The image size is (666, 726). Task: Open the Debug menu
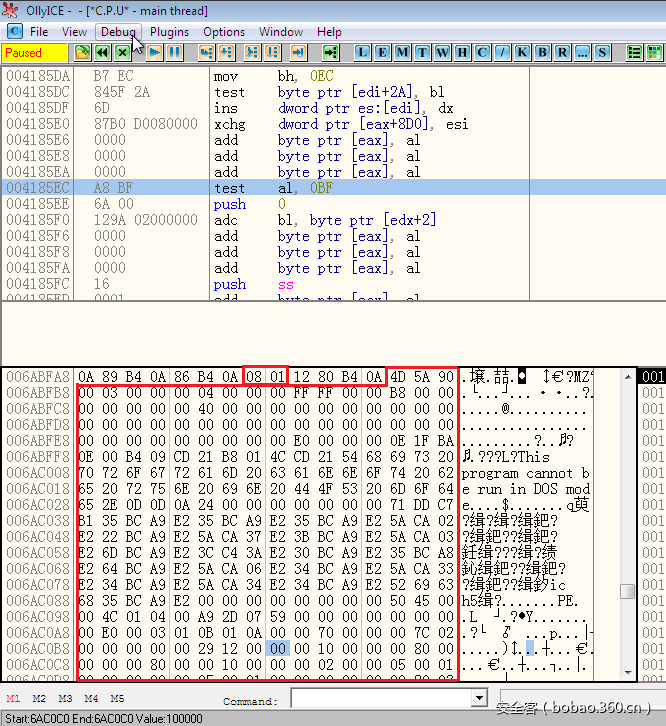point(118,32)
